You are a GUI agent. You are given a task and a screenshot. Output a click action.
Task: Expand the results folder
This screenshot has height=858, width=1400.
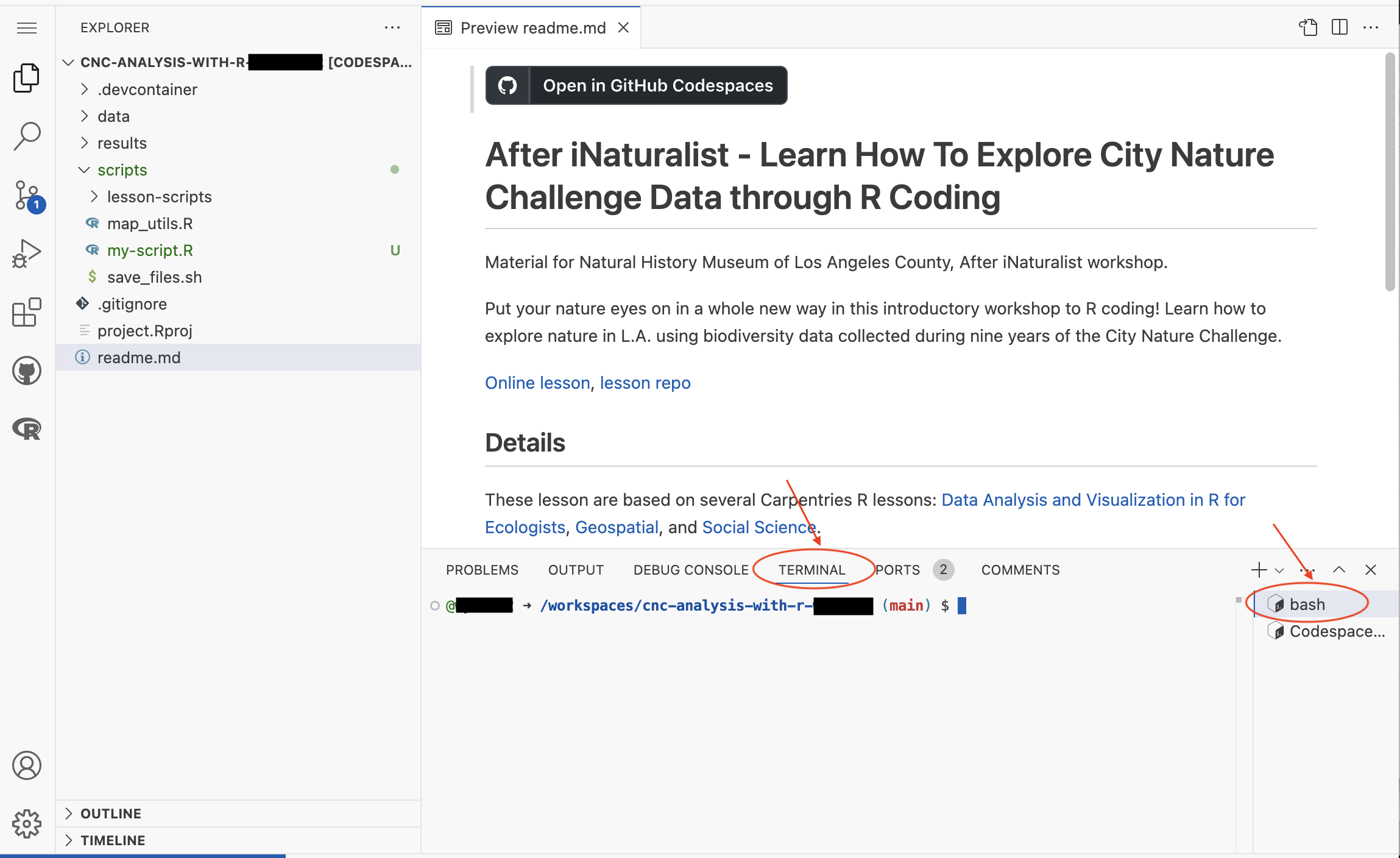point(85,143)
